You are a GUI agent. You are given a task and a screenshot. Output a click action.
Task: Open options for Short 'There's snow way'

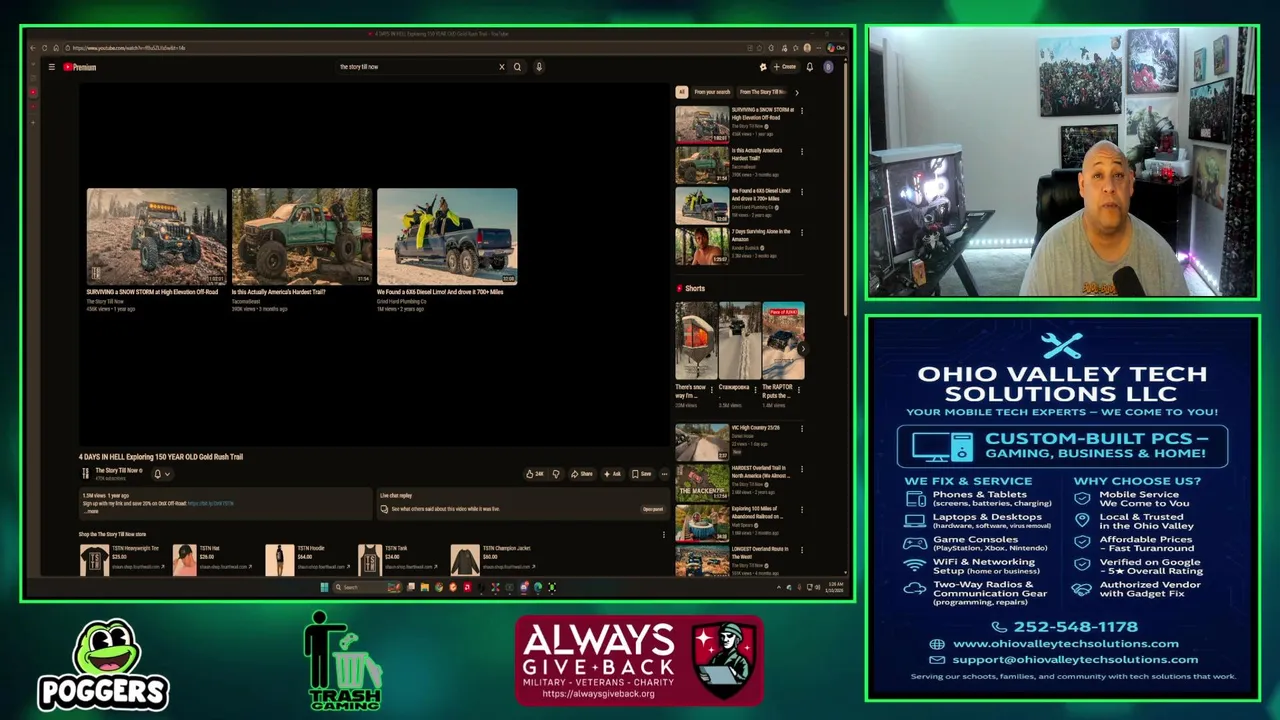711,391
